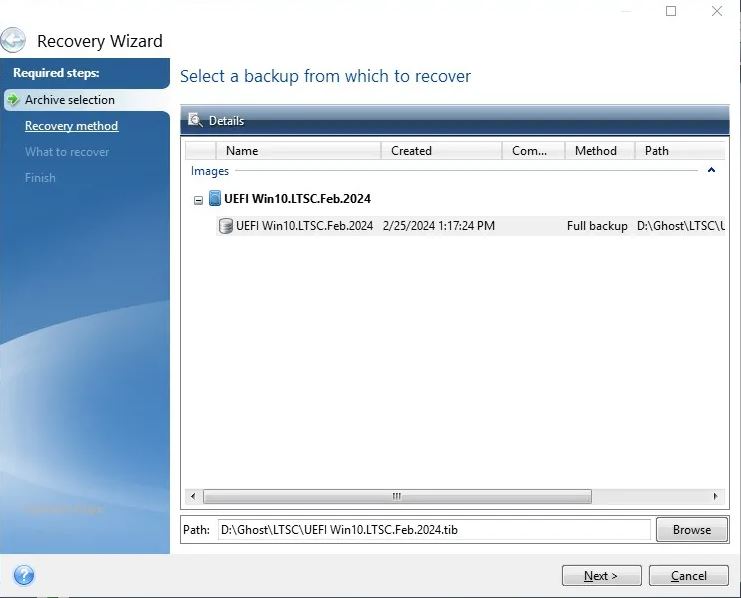Click the green arrow Archive selection icon
The width and height of the screenshot is (741, 598).
pyautogui.click(x=13, y=100)
